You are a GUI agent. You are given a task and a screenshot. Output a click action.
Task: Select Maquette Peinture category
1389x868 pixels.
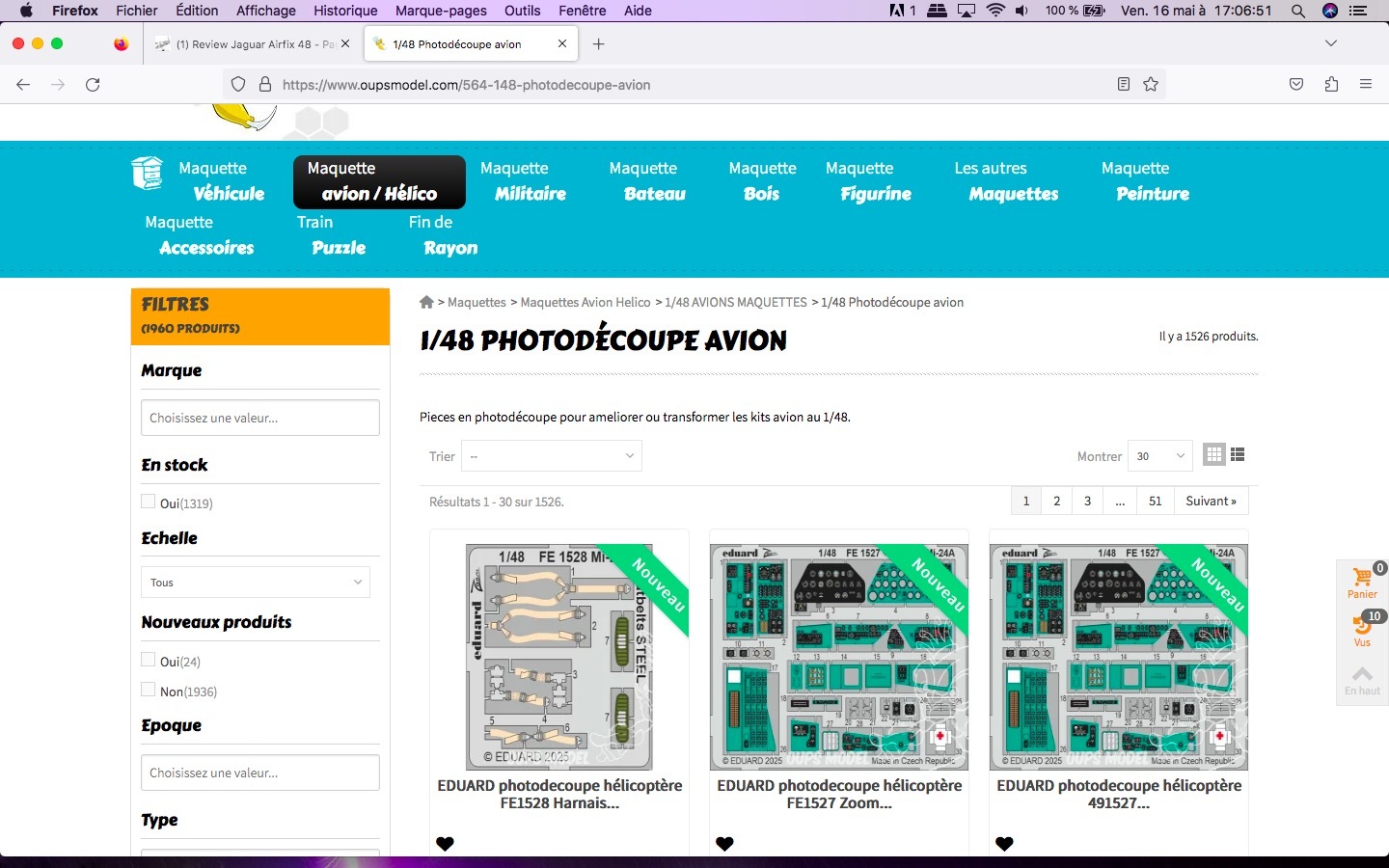1145,181
